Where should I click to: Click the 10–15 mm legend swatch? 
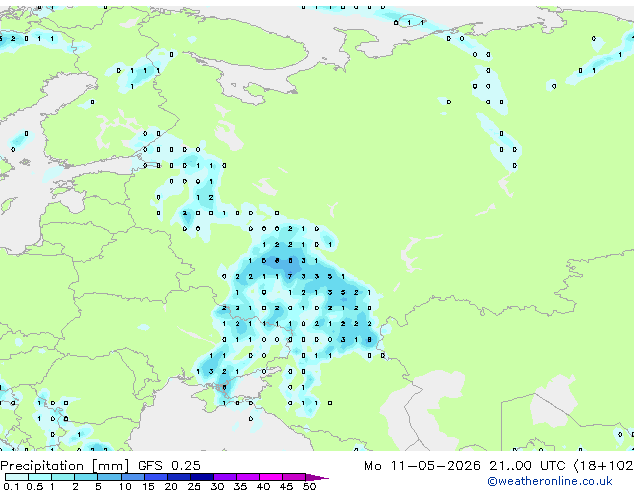pos(133,477)
